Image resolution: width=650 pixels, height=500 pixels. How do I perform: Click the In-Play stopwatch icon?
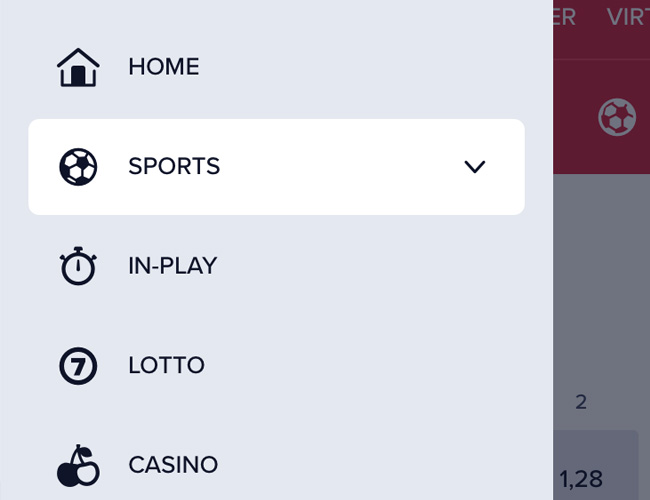coord(78,266)
